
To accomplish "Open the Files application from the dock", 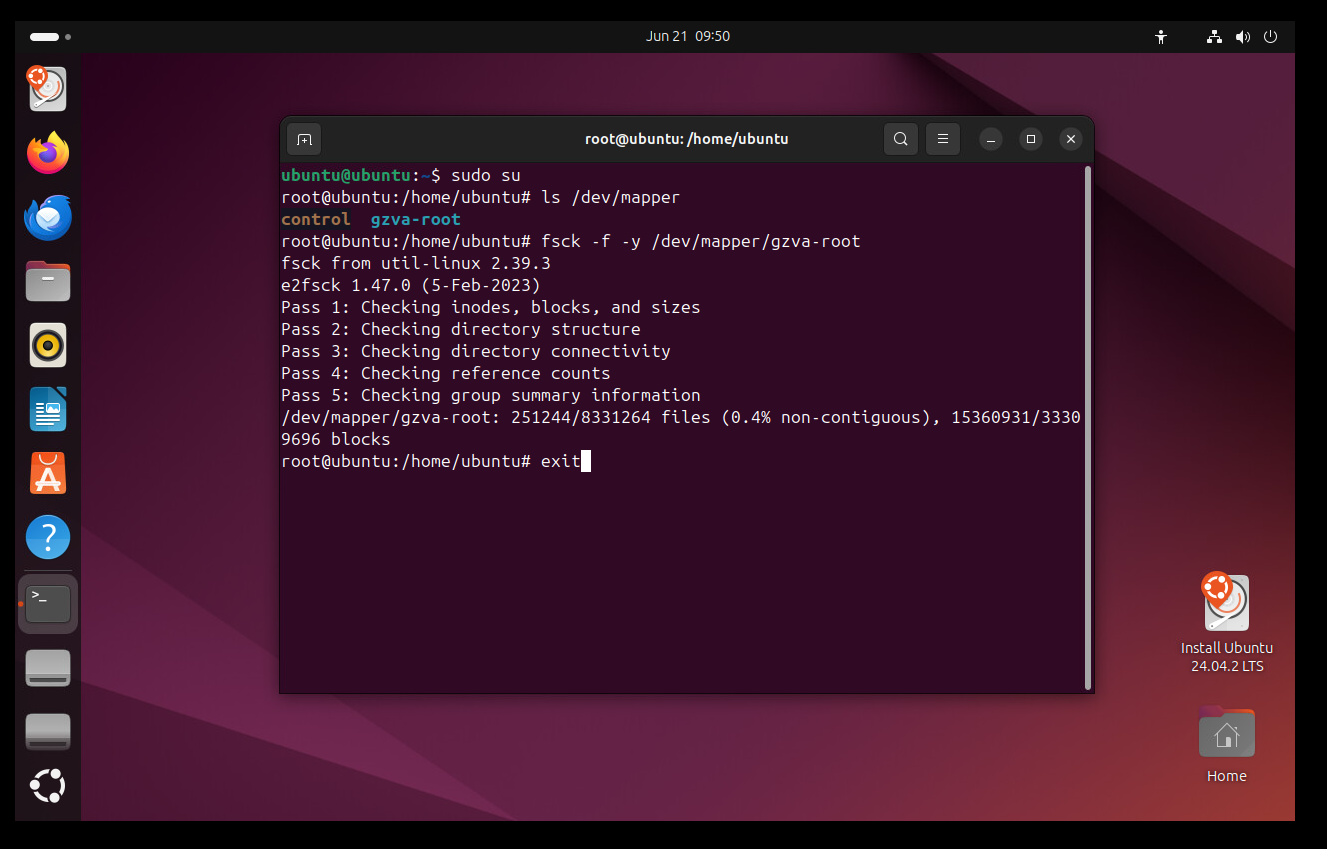I will (x=47, y=281).
